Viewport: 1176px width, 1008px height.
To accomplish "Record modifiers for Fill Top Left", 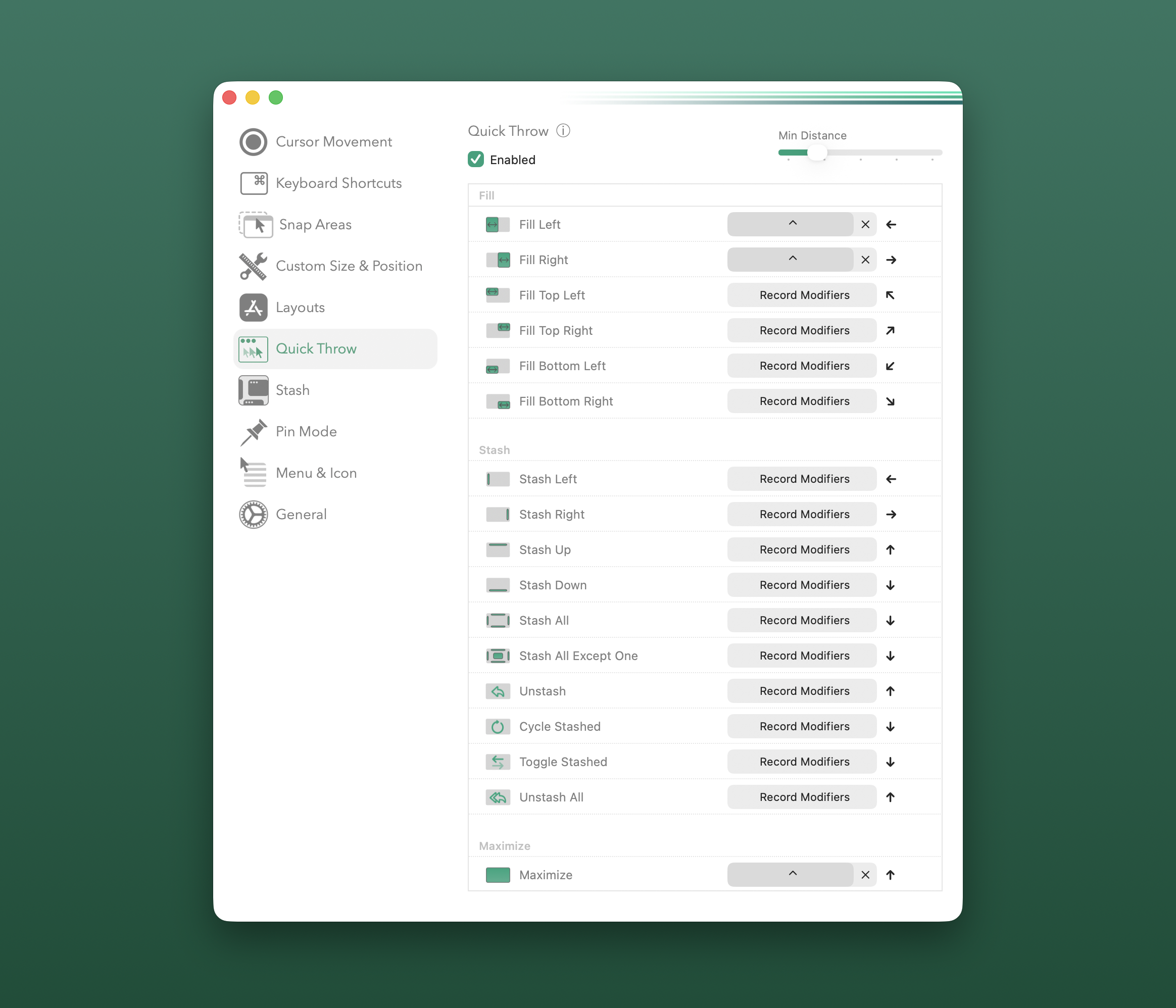I will [802, 295].
